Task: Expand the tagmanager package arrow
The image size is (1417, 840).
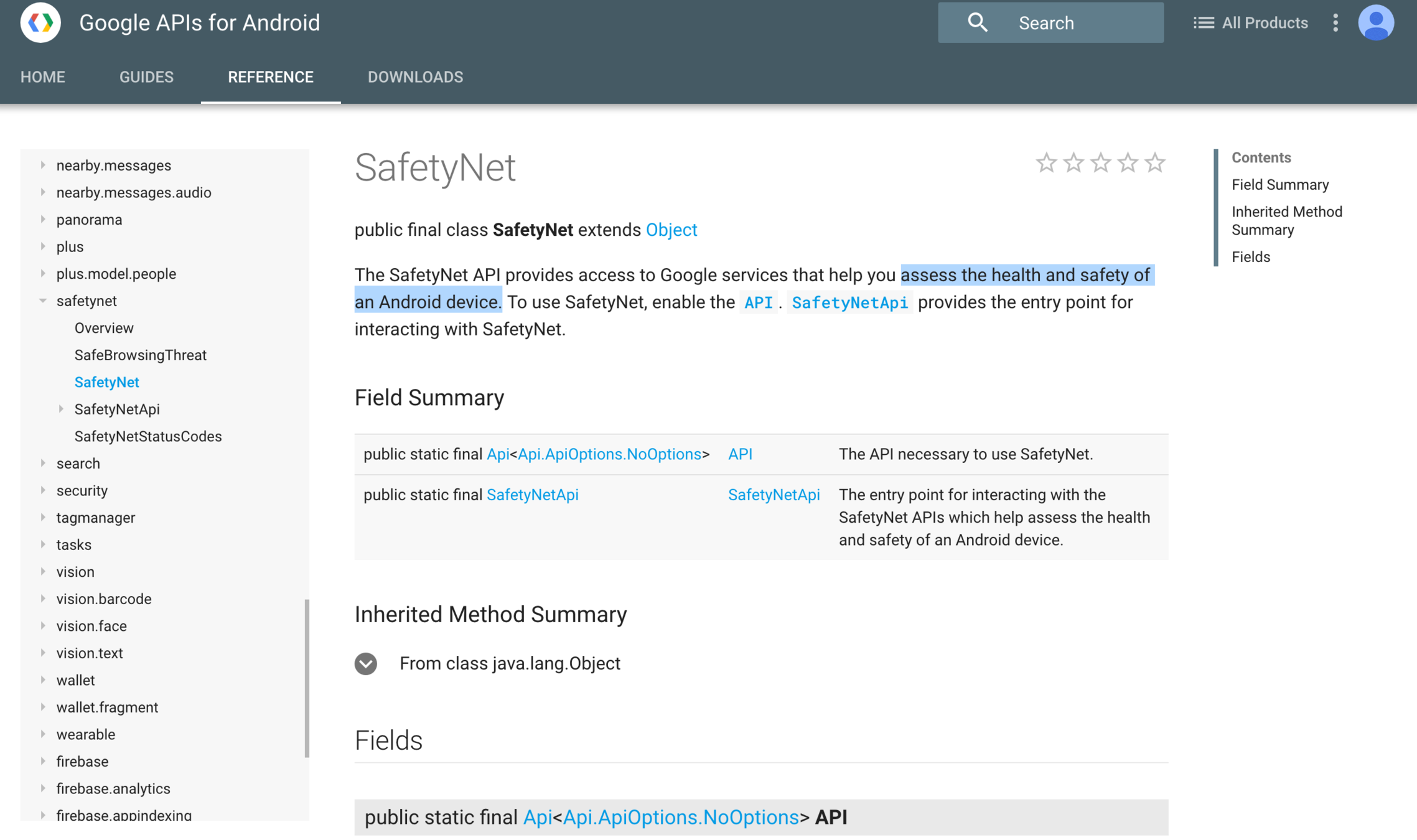Action: [x=43, y=517]
